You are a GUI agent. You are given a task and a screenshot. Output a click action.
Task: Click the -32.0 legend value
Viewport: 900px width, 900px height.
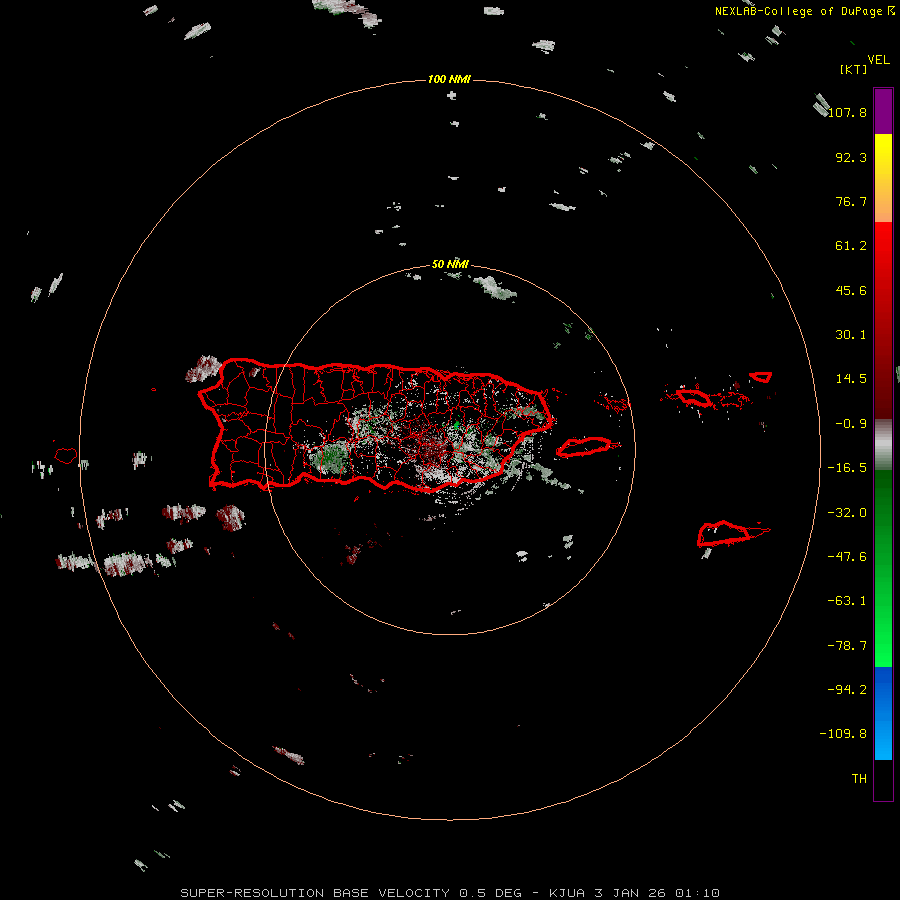[x=847, y=513]
